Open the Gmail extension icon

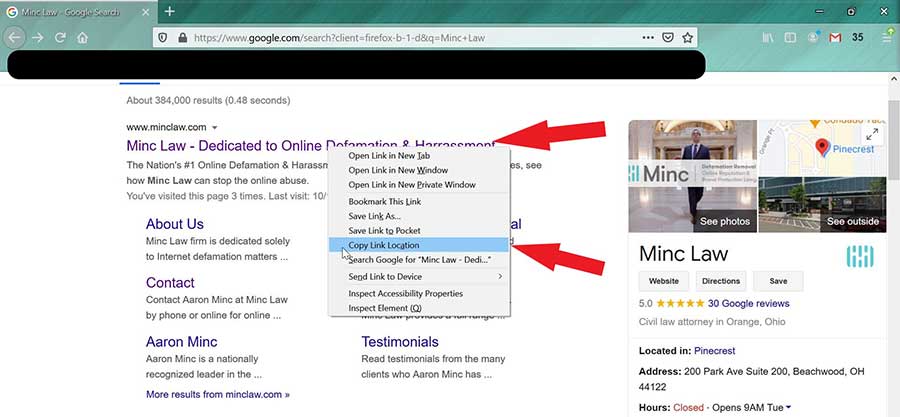[x=835, y=37]
